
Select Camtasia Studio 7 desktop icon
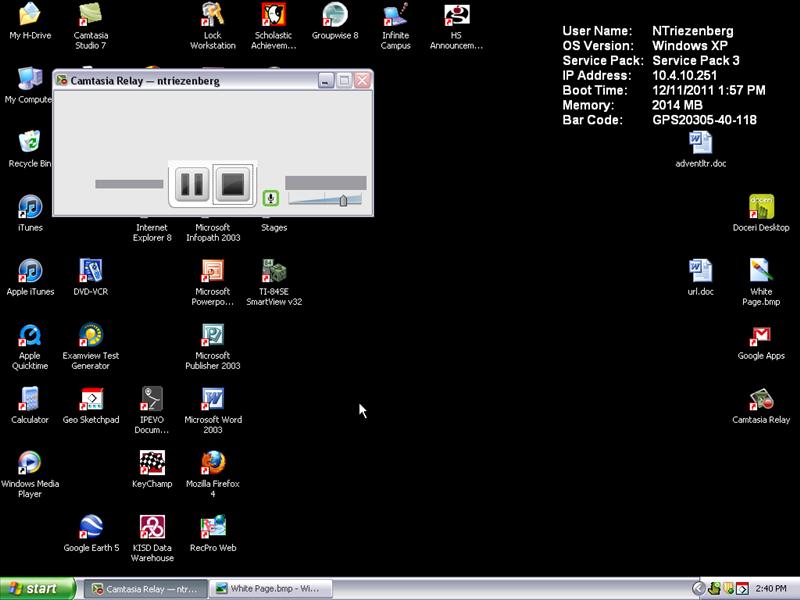click(90, 14)
